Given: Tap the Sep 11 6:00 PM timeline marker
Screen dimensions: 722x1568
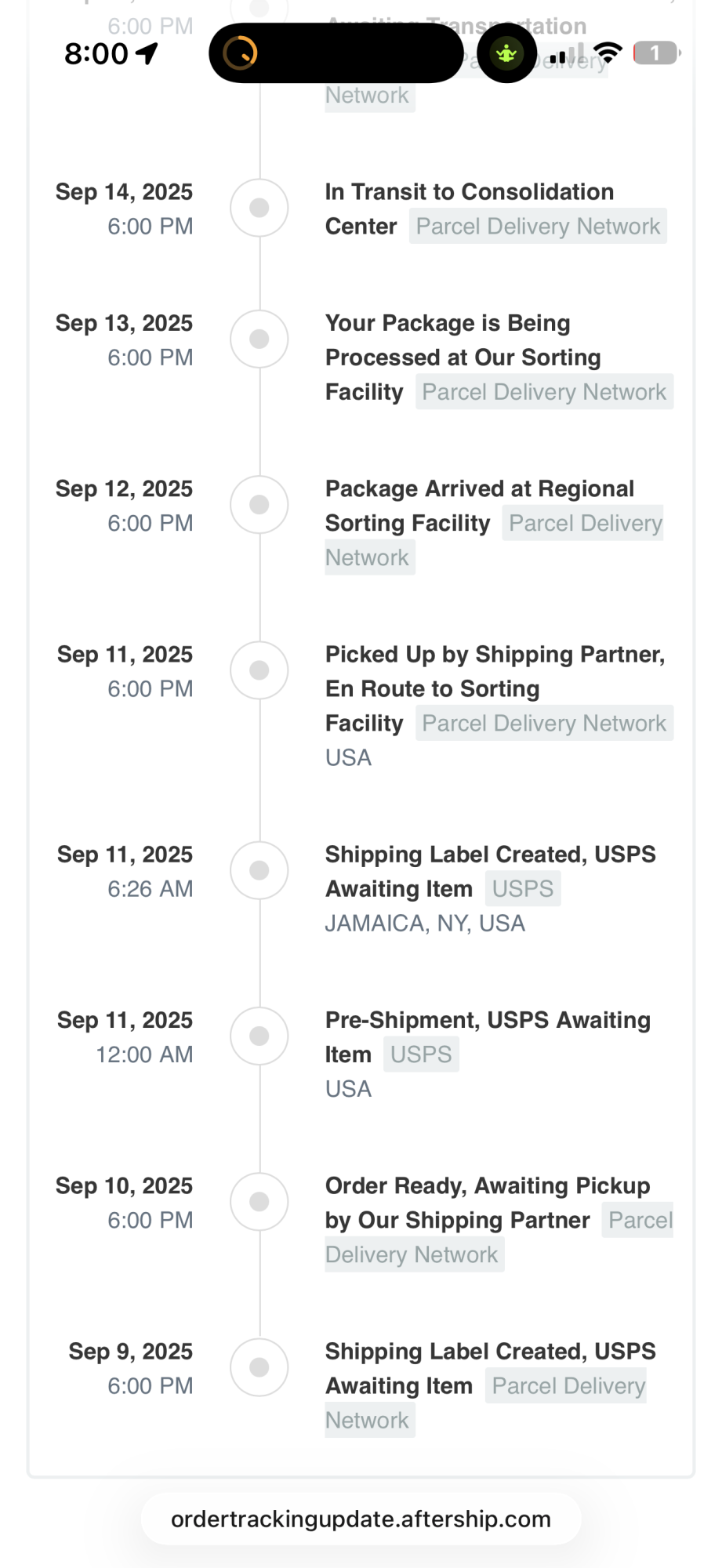Looking at the screenshot, I should click(259, 670).
